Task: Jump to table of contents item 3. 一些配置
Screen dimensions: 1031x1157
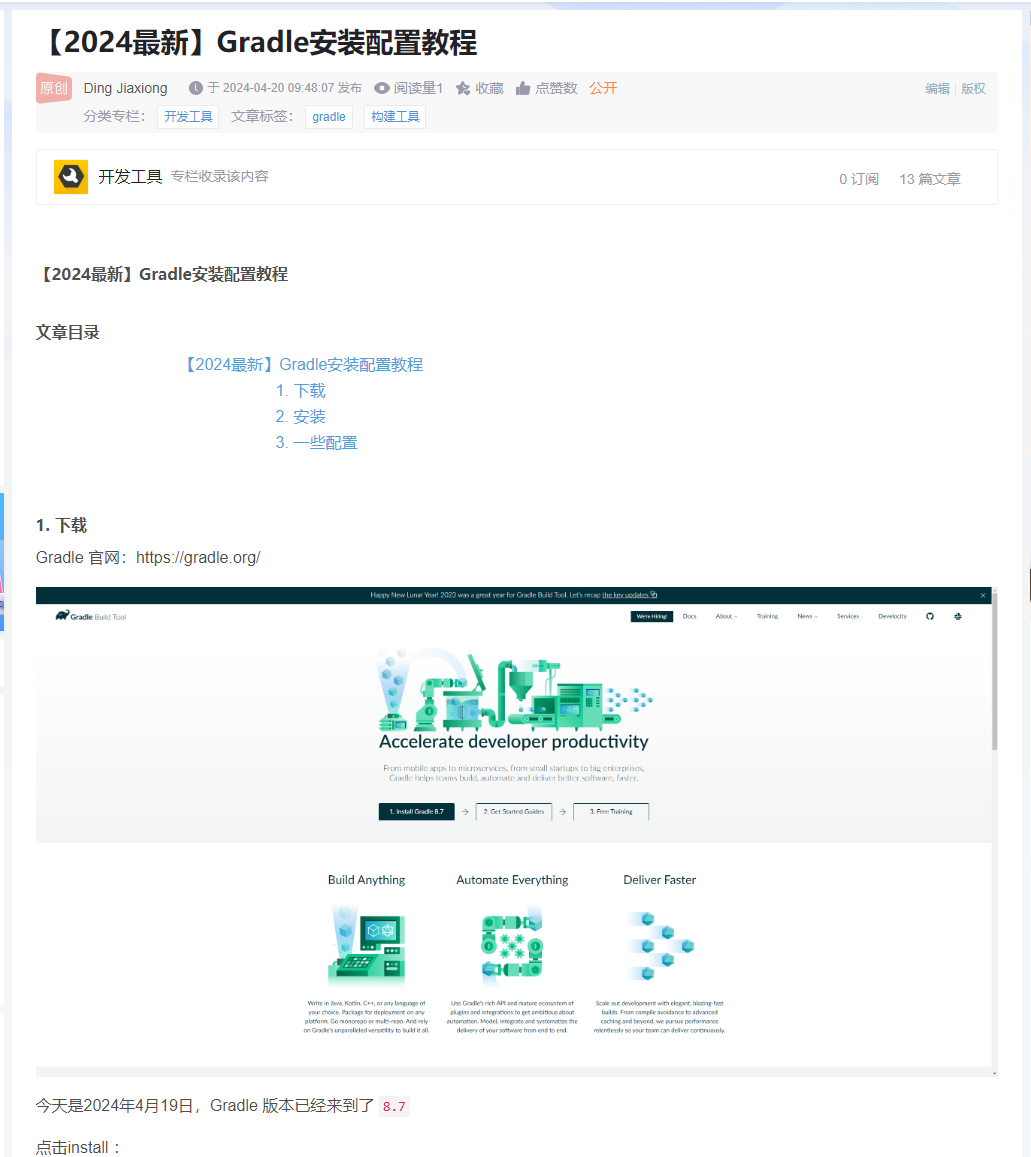Action: [x=317, y=443]
